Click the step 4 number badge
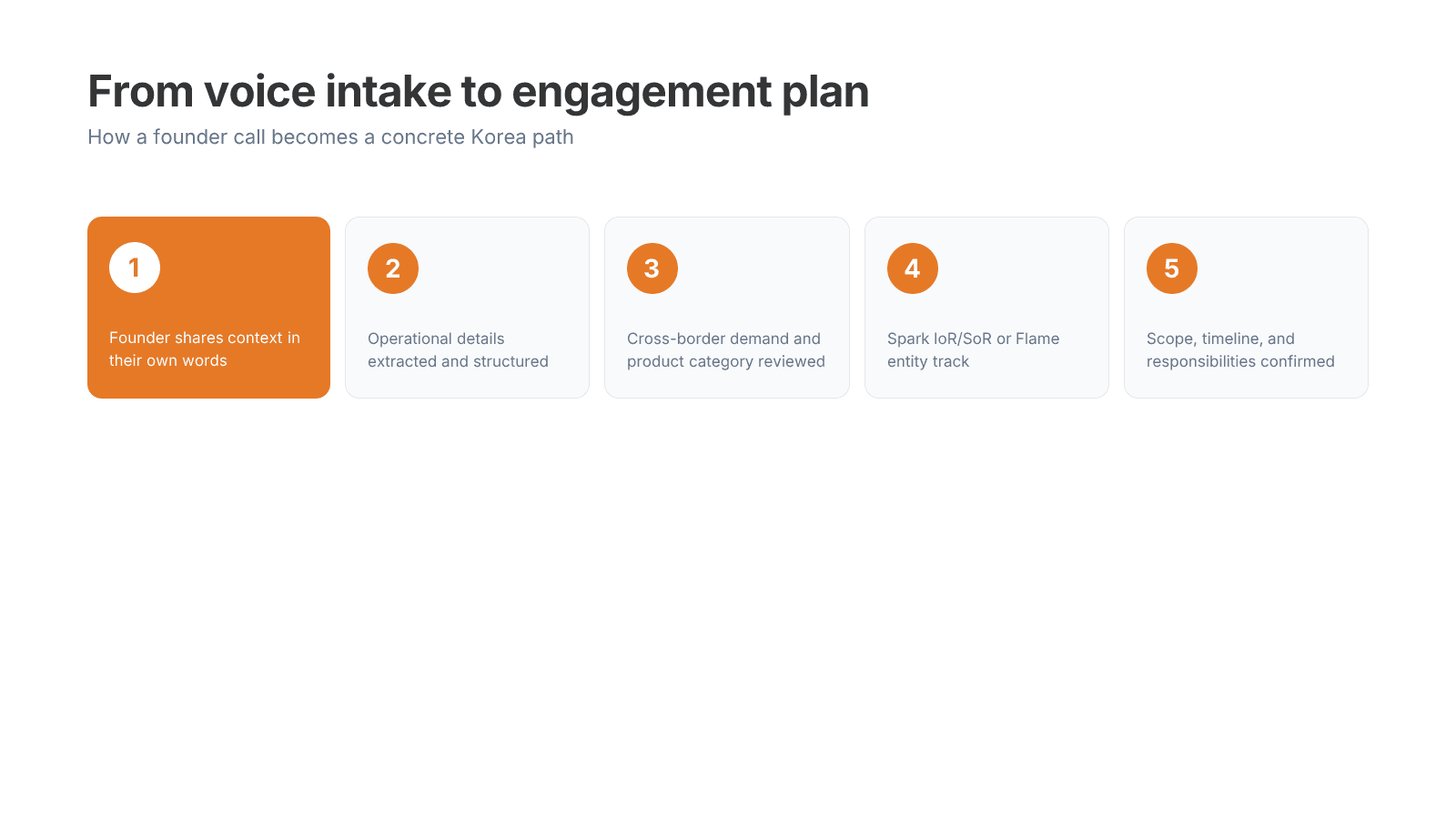This screenshot has height=819, width=1456. tap(913, 268)
